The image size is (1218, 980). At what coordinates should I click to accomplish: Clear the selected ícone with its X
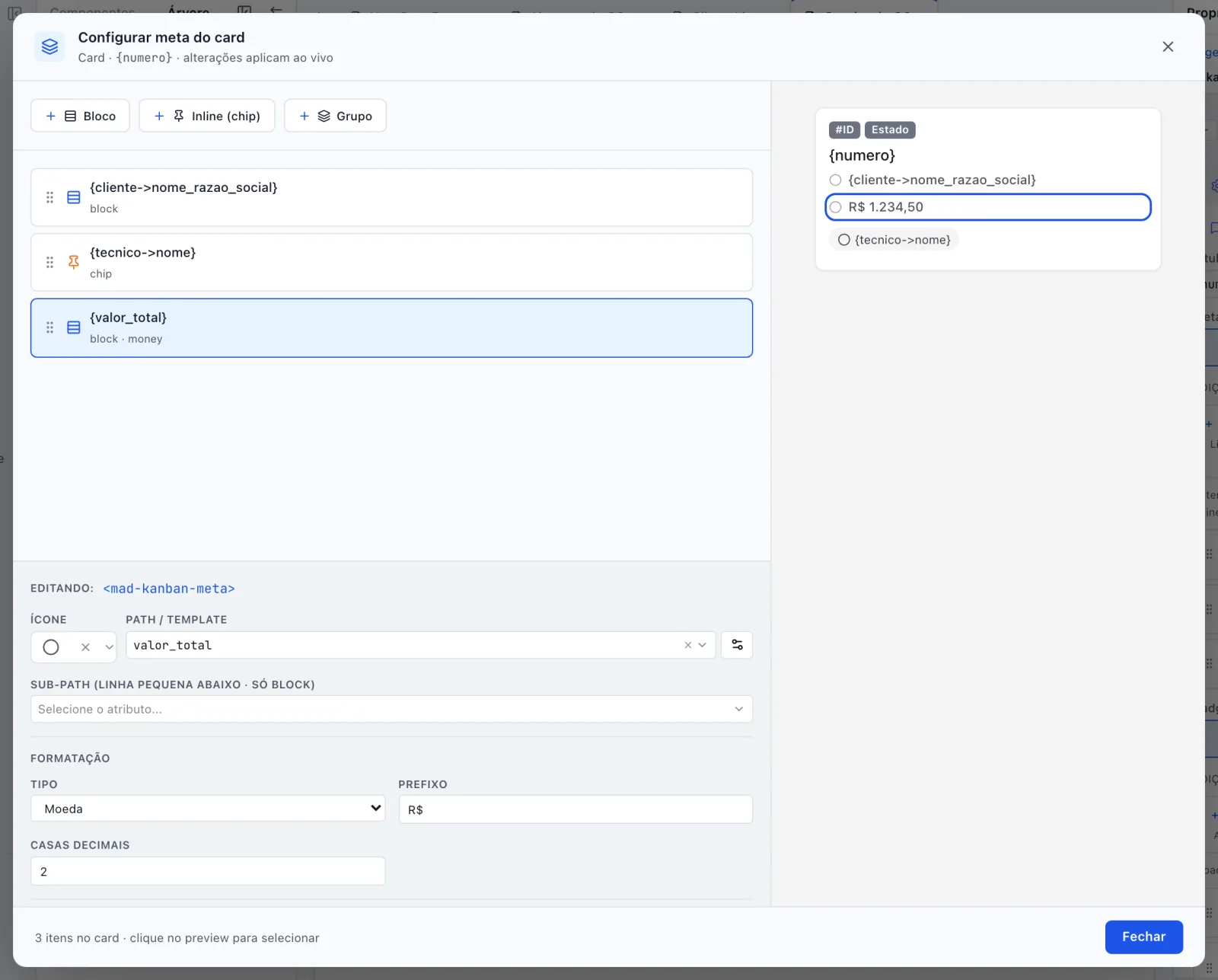coord(85,647)
